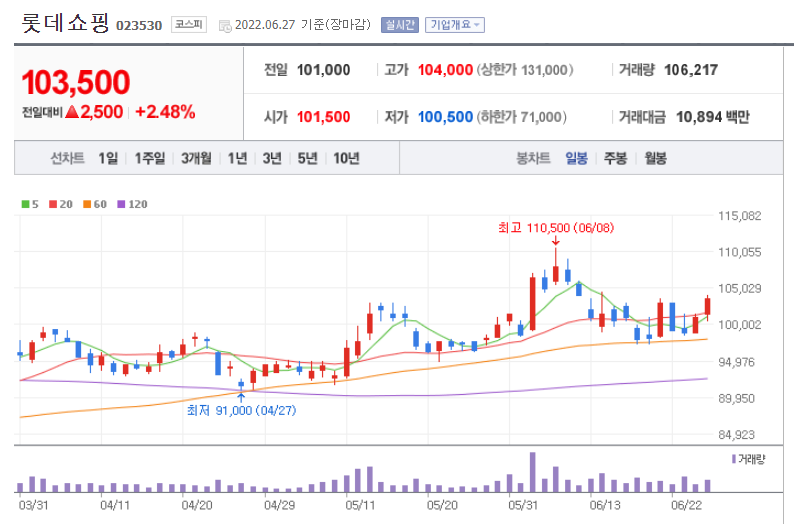Select the 1년 line chart tab
Image resolution: width=794 pixels, height=524 pixels.
point(237,158)
